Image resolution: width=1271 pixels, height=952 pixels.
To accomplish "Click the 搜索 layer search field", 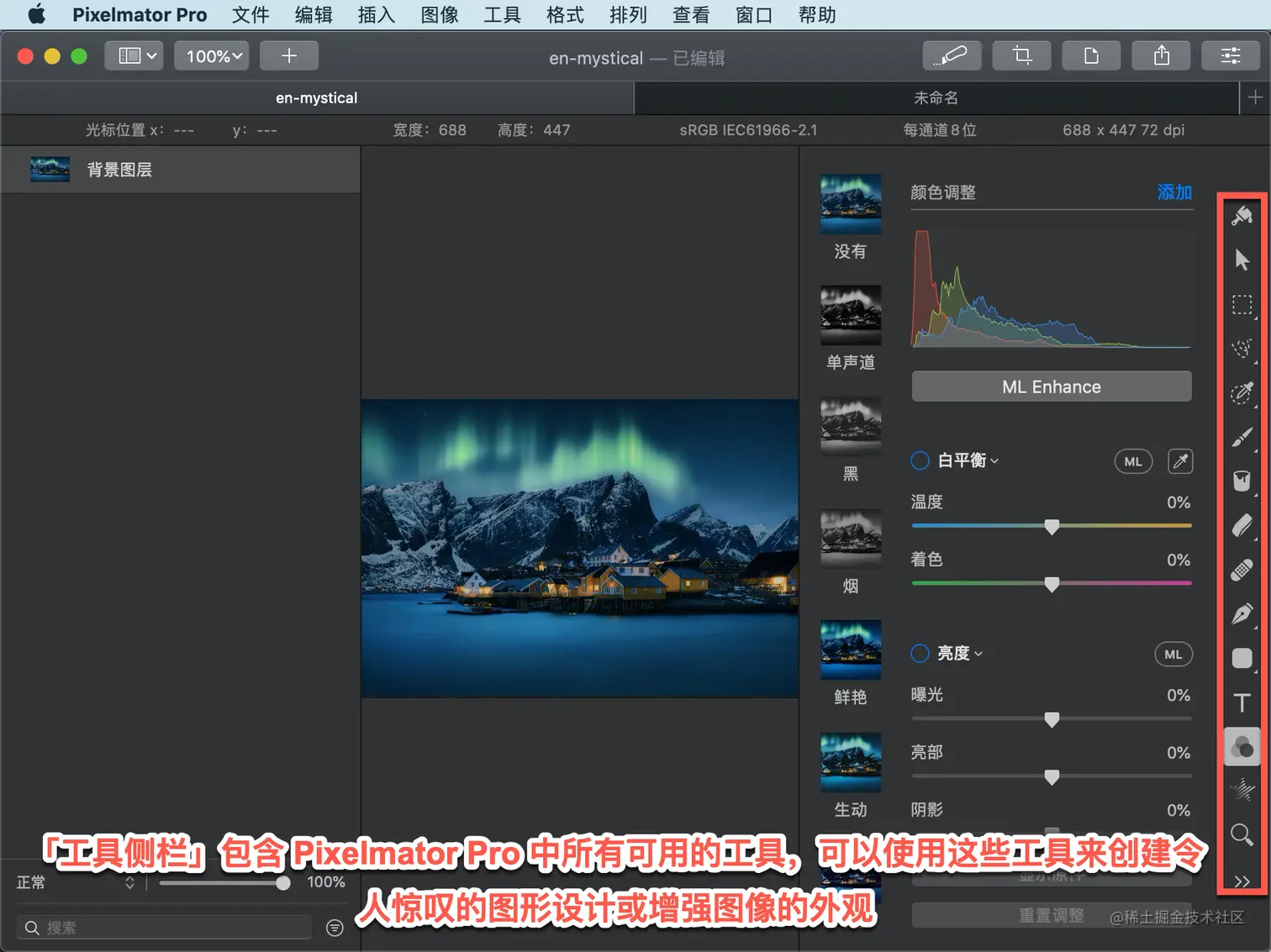I will (x=164, y=928).
